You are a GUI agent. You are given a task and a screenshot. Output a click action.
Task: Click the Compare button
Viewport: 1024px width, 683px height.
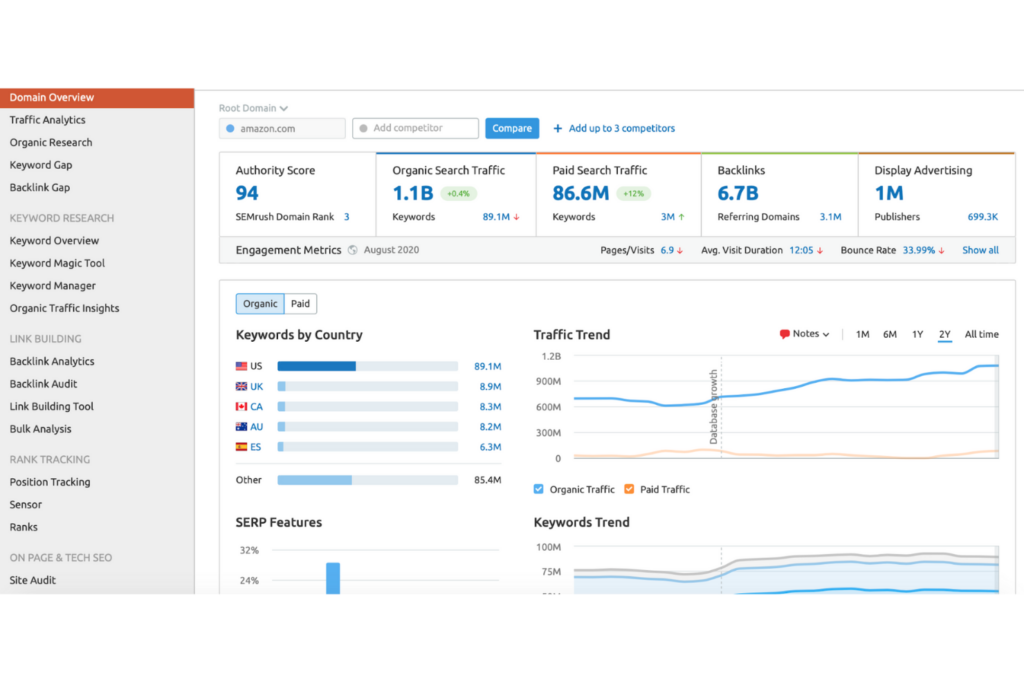coord(511,128)
